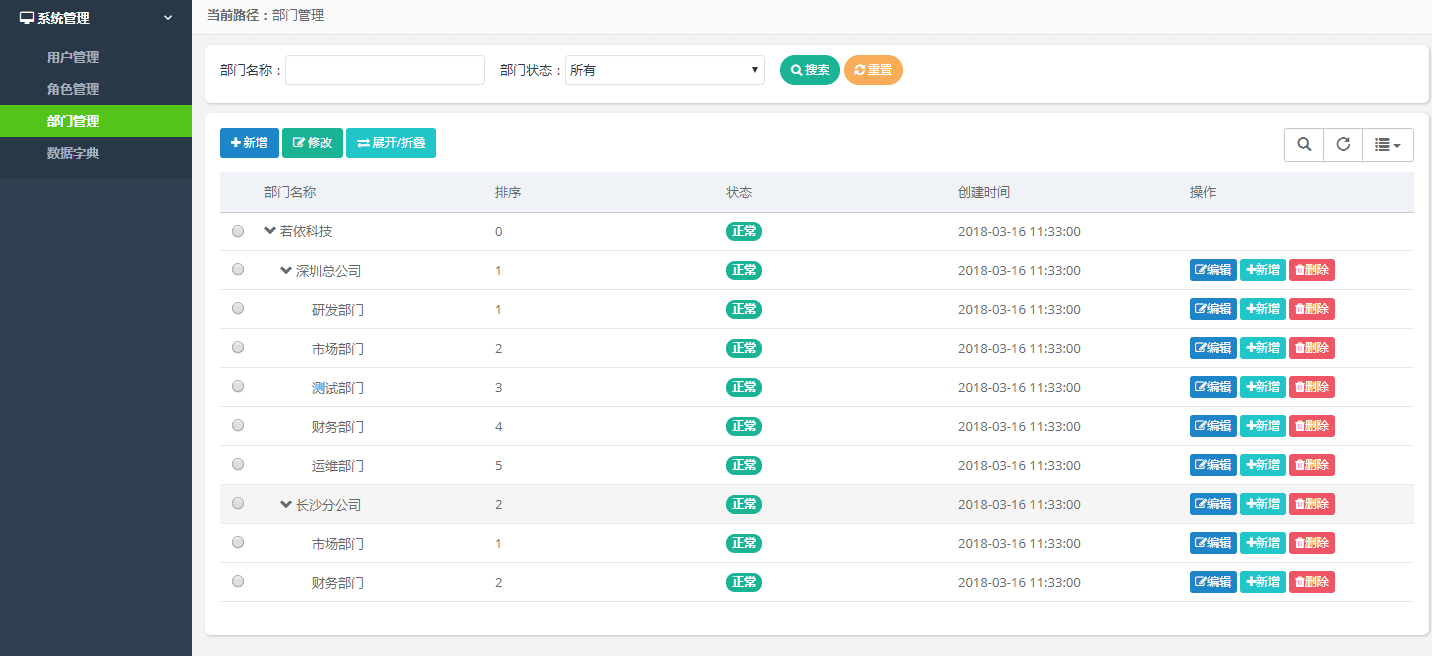Click the table search magnifier icon
The width and height of the screenshot is (1432, 656).
pyautogui.click(x=1304, y=144)
